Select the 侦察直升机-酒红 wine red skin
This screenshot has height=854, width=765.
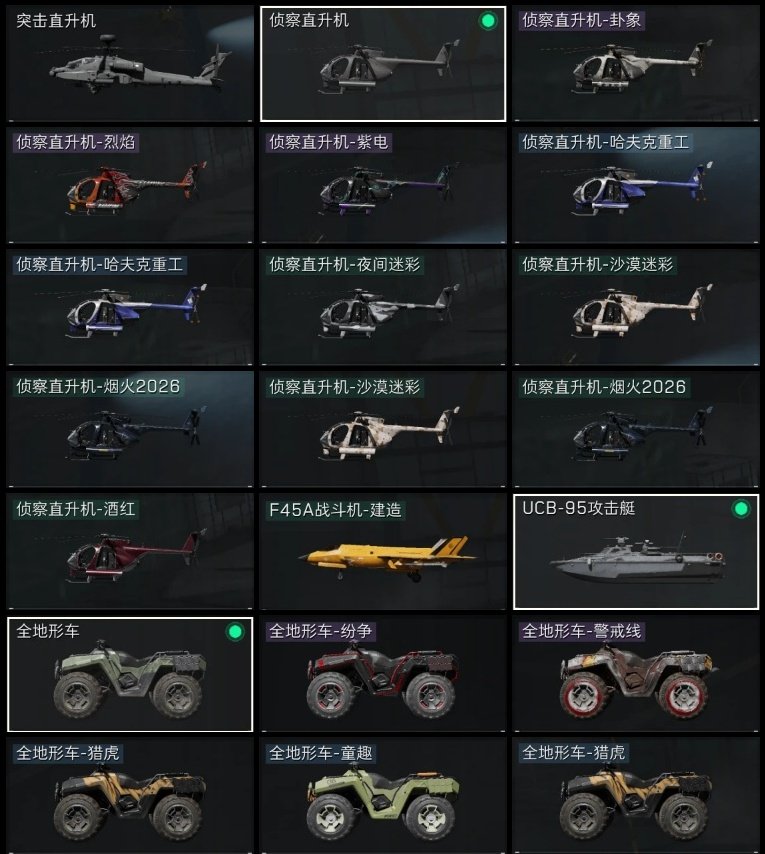(130, 552)
